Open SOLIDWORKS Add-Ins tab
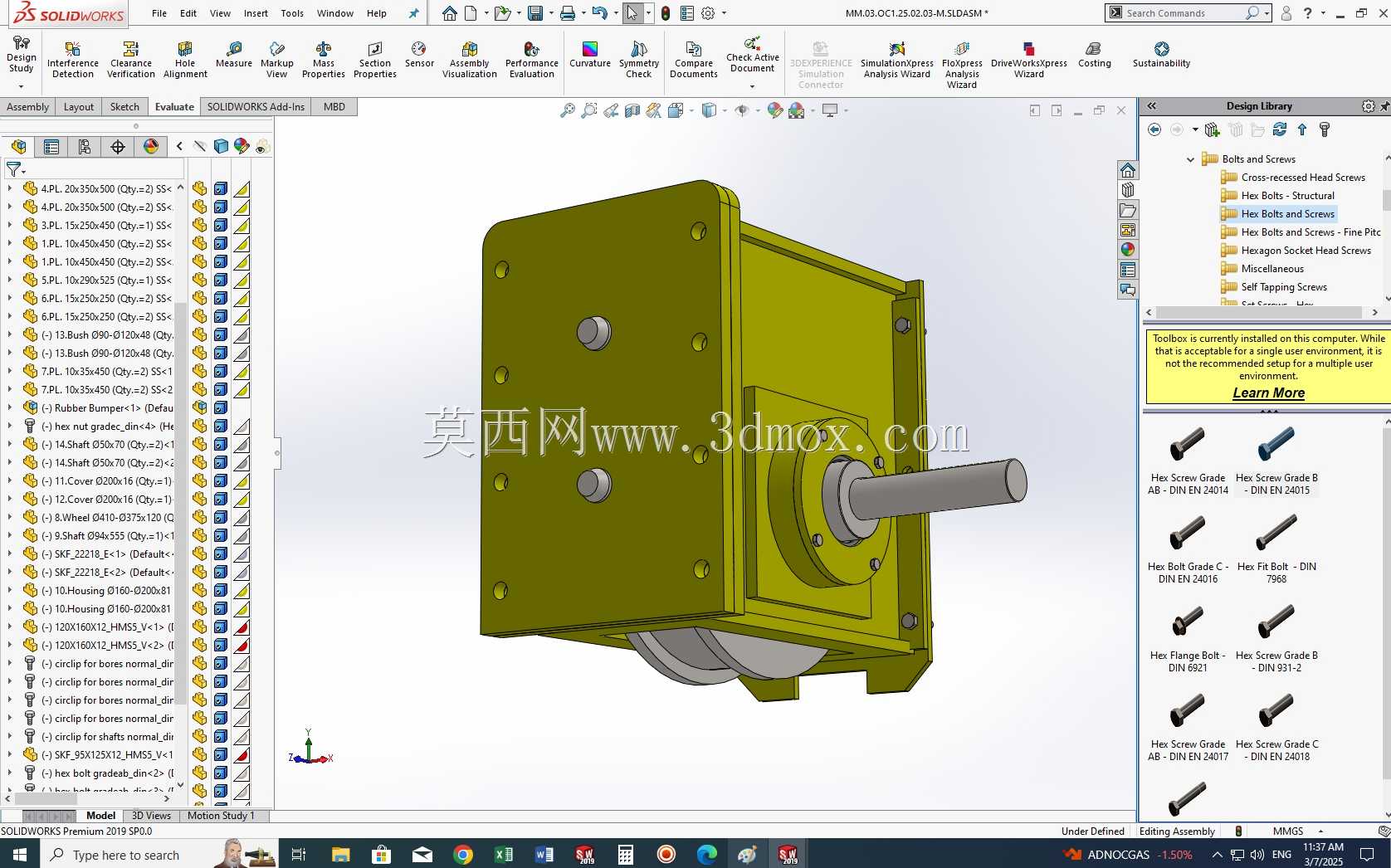This screenshot has height=868, width=1391. [256, 106]
